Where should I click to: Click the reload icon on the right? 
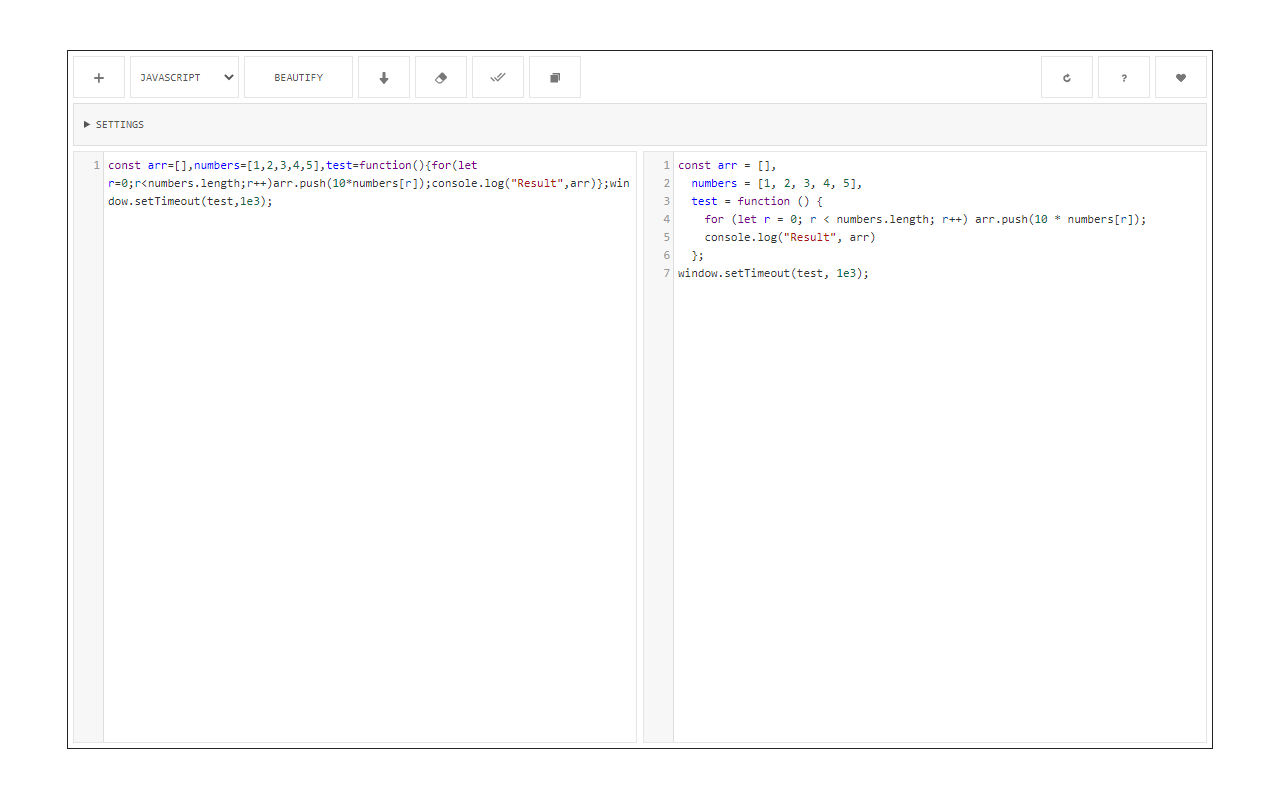coord(1066,77)
